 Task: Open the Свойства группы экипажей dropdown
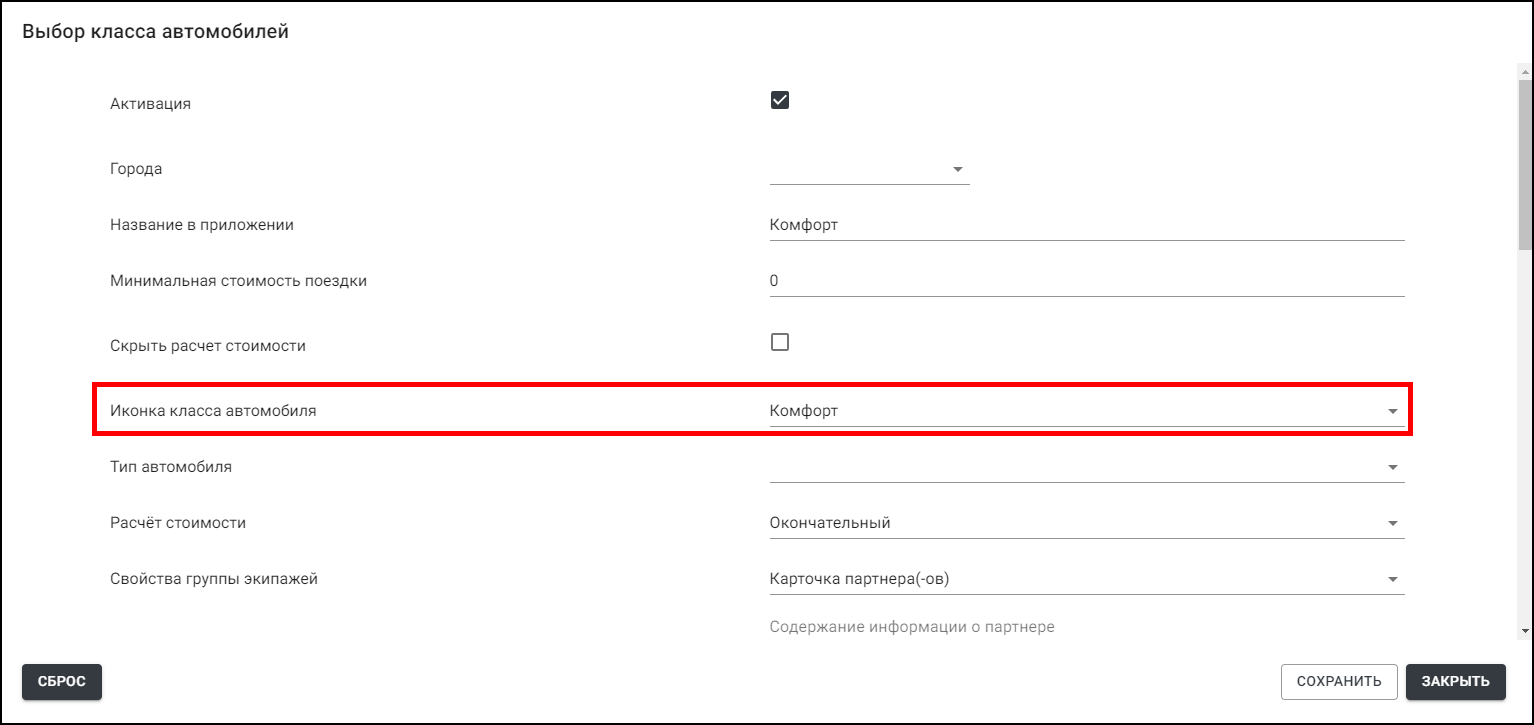[x=1391, y=579]
